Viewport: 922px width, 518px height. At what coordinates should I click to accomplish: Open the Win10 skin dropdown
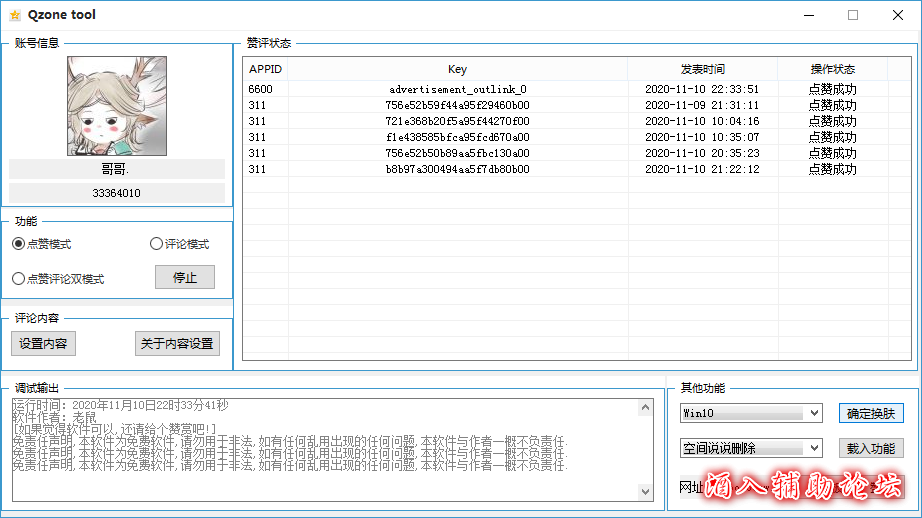click(x=813, y=413)
